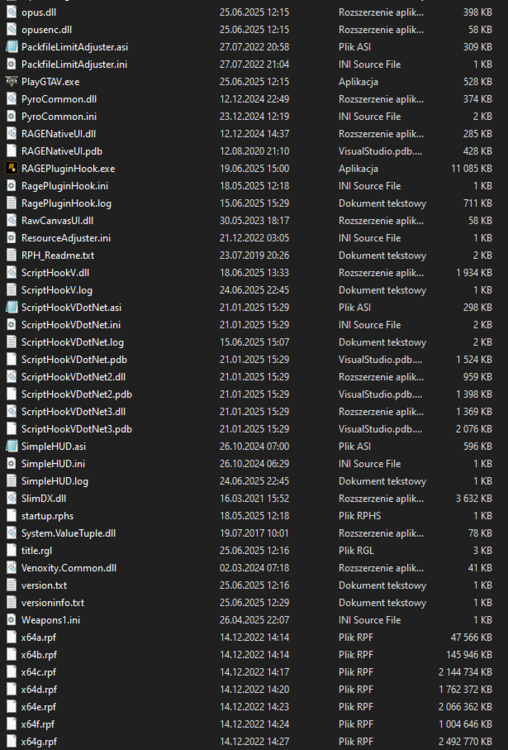Select file name ScriptHookVDotNet3.dll
This screenshot has height=750, width=508.
[73, 411]
